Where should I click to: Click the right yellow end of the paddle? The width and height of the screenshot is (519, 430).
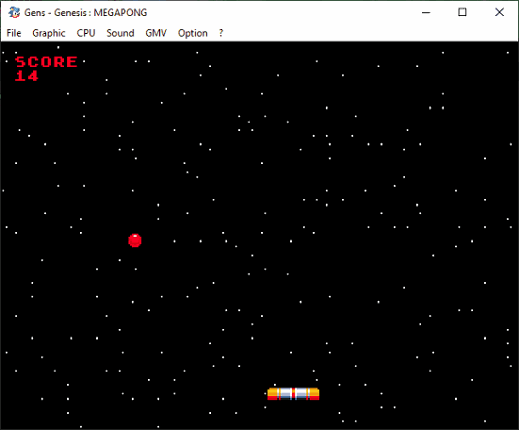click(x=314, y=394)
